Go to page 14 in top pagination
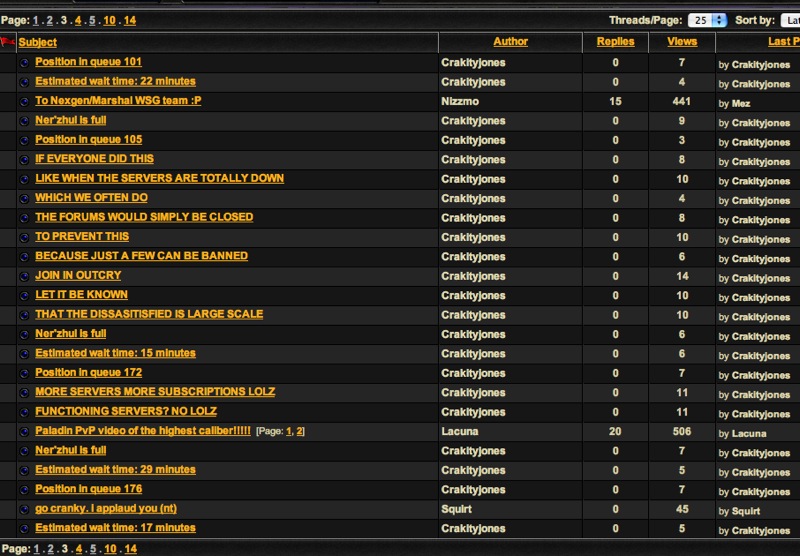The image size is (800, 556). click(x=130, y=20)
